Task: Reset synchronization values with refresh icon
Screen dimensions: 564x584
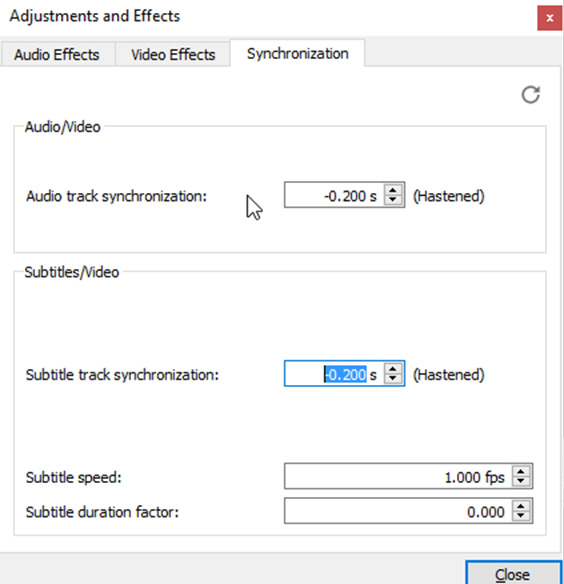Action: (530, 94)
